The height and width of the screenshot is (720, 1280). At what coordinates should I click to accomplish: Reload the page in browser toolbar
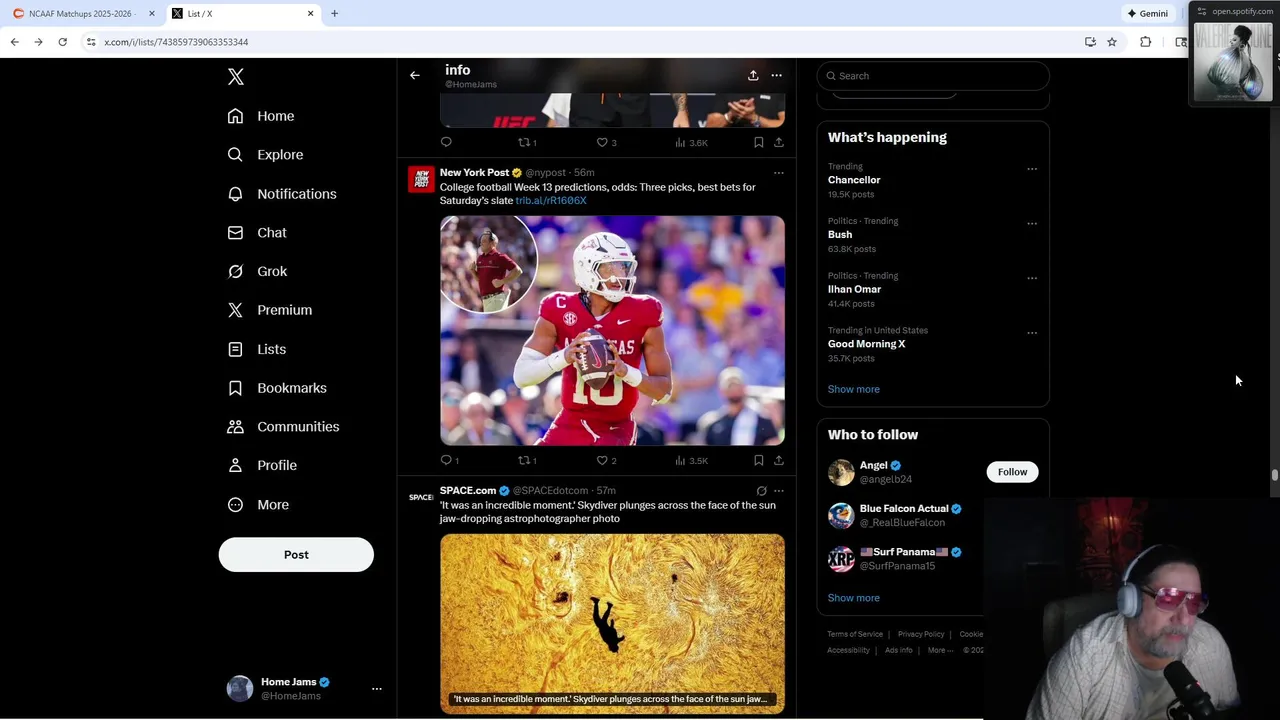[x=62, y=42]
